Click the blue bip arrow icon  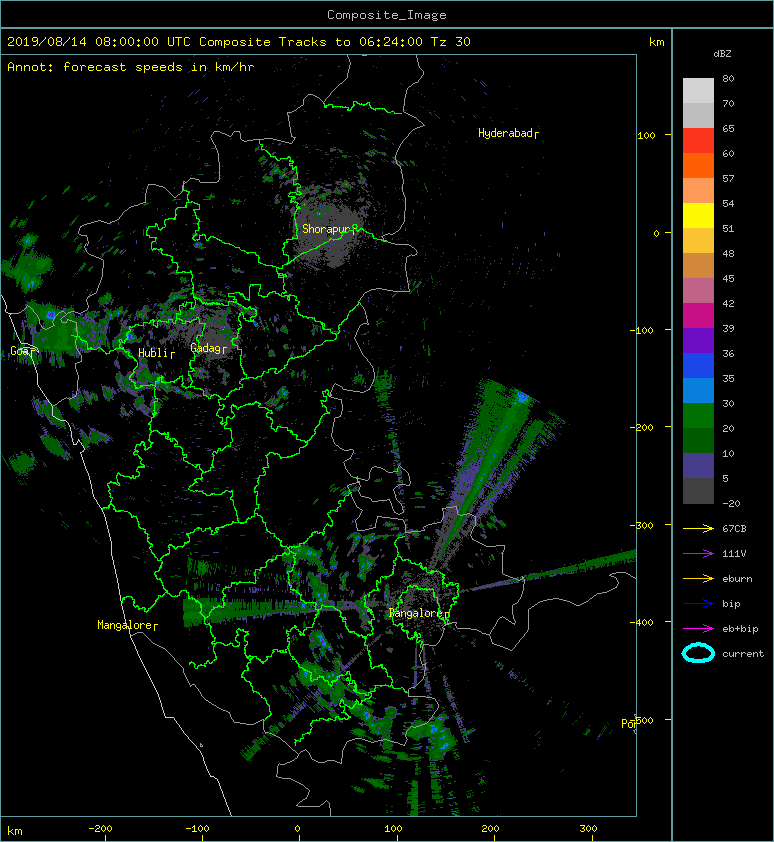point(698,604)
